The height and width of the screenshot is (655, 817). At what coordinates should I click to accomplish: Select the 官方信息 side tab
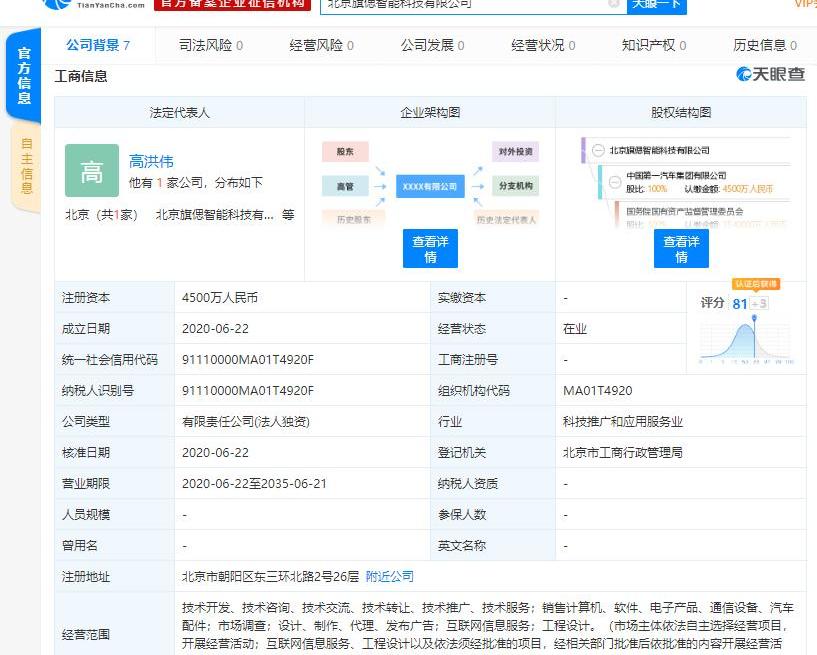coord(24,76)
